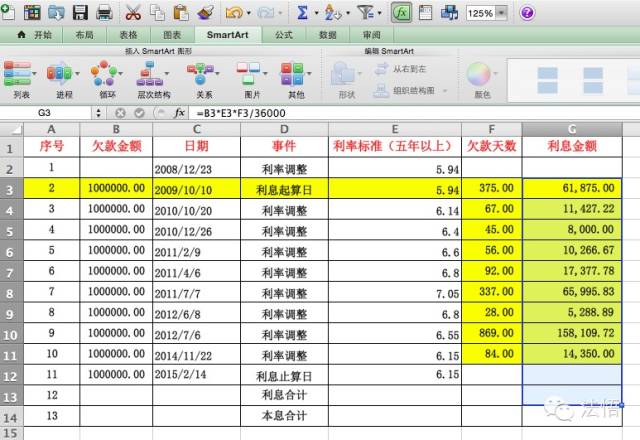Open the Media Browser icon
The height and width of the screenshot is (440, 640).
(449, 13)
